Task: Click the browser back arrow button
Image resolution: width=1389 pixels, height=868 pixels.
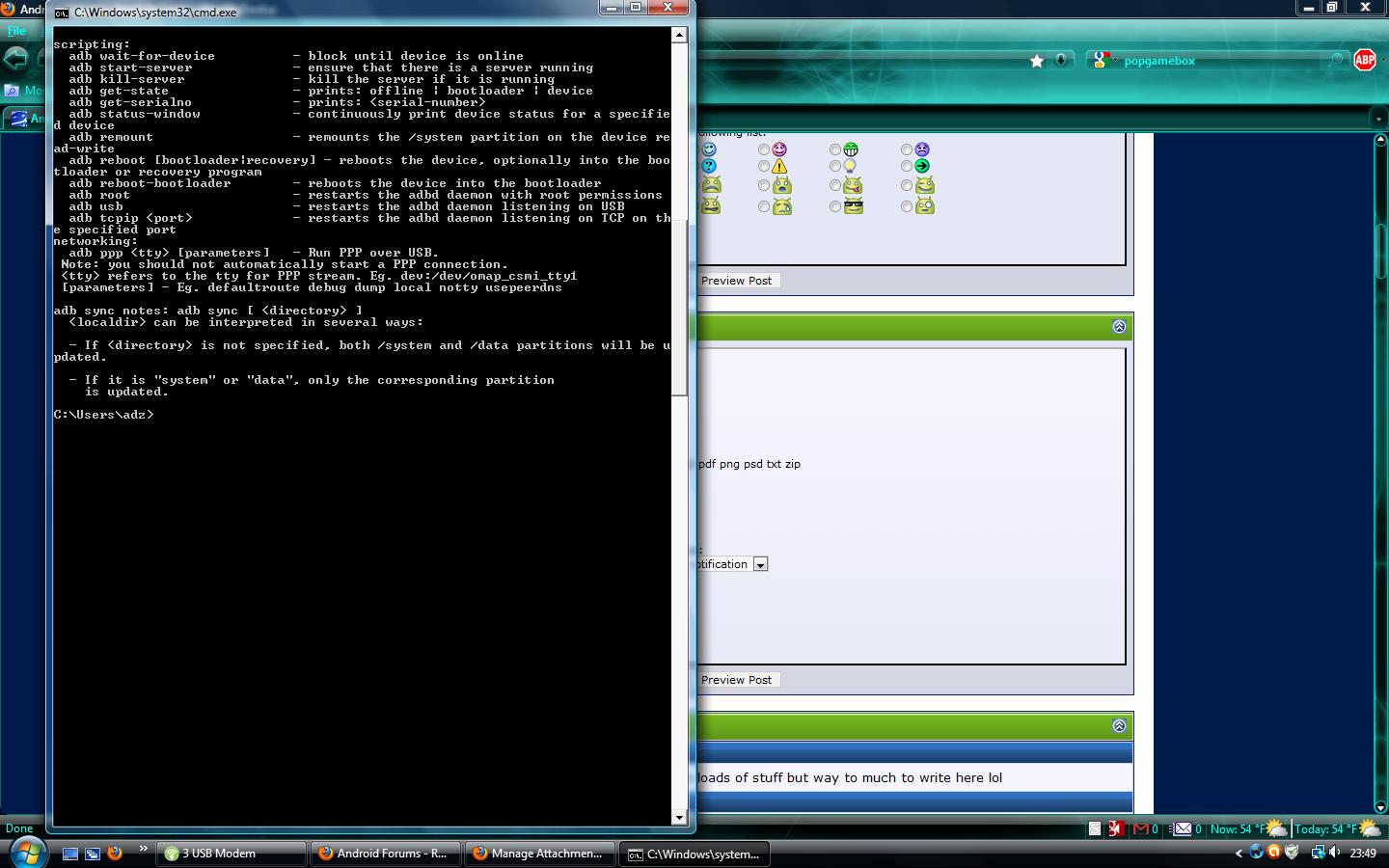Action: (x=16, y=60)
